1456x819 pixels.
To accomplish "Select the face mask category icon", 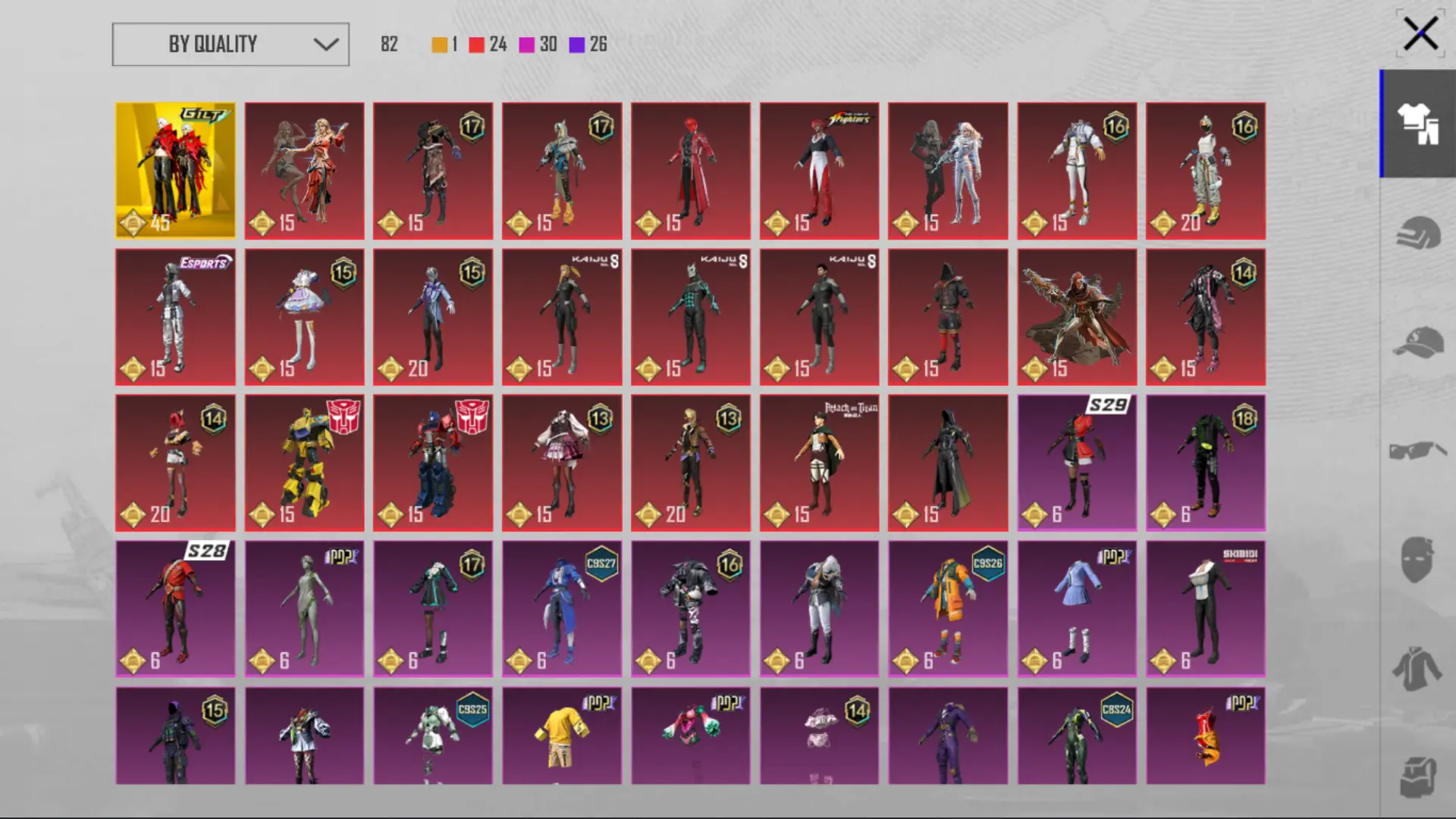I will 1417,560.
